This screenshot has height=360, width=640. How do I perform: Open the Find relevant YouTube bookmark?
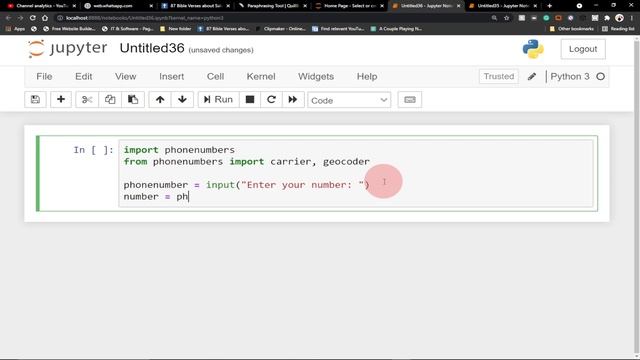click(338, 29)
